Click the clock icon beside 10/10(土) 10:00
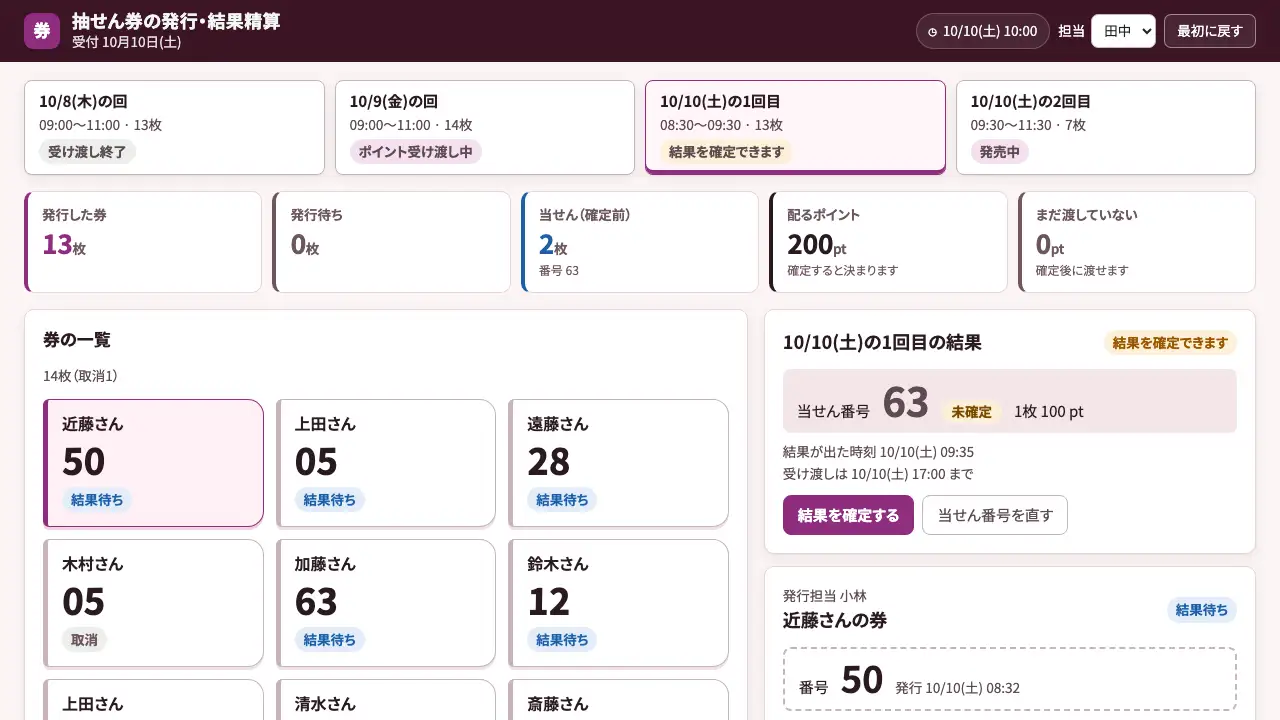 coord(933,32)
